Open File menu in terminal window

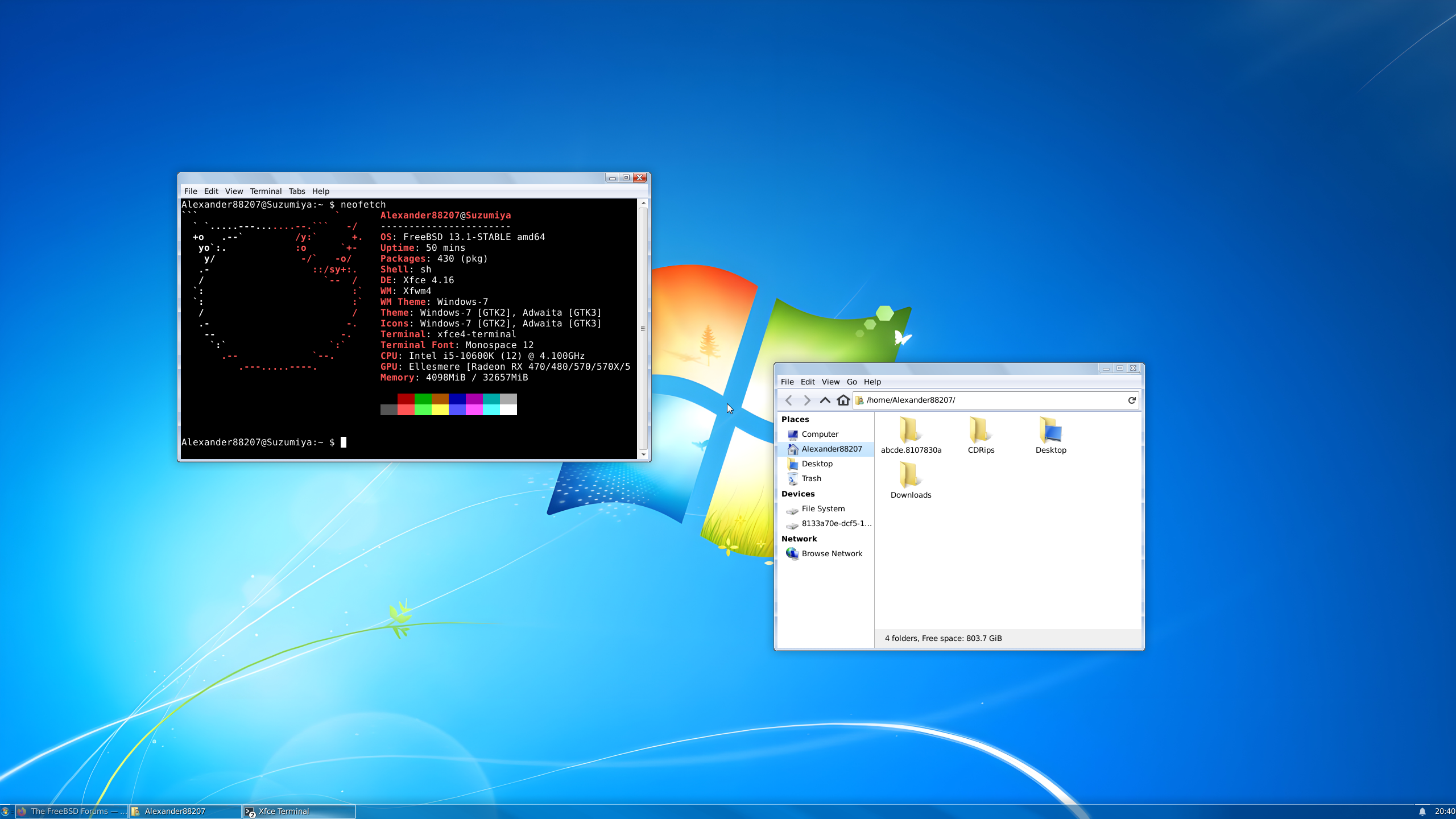(x=191, y=192)
